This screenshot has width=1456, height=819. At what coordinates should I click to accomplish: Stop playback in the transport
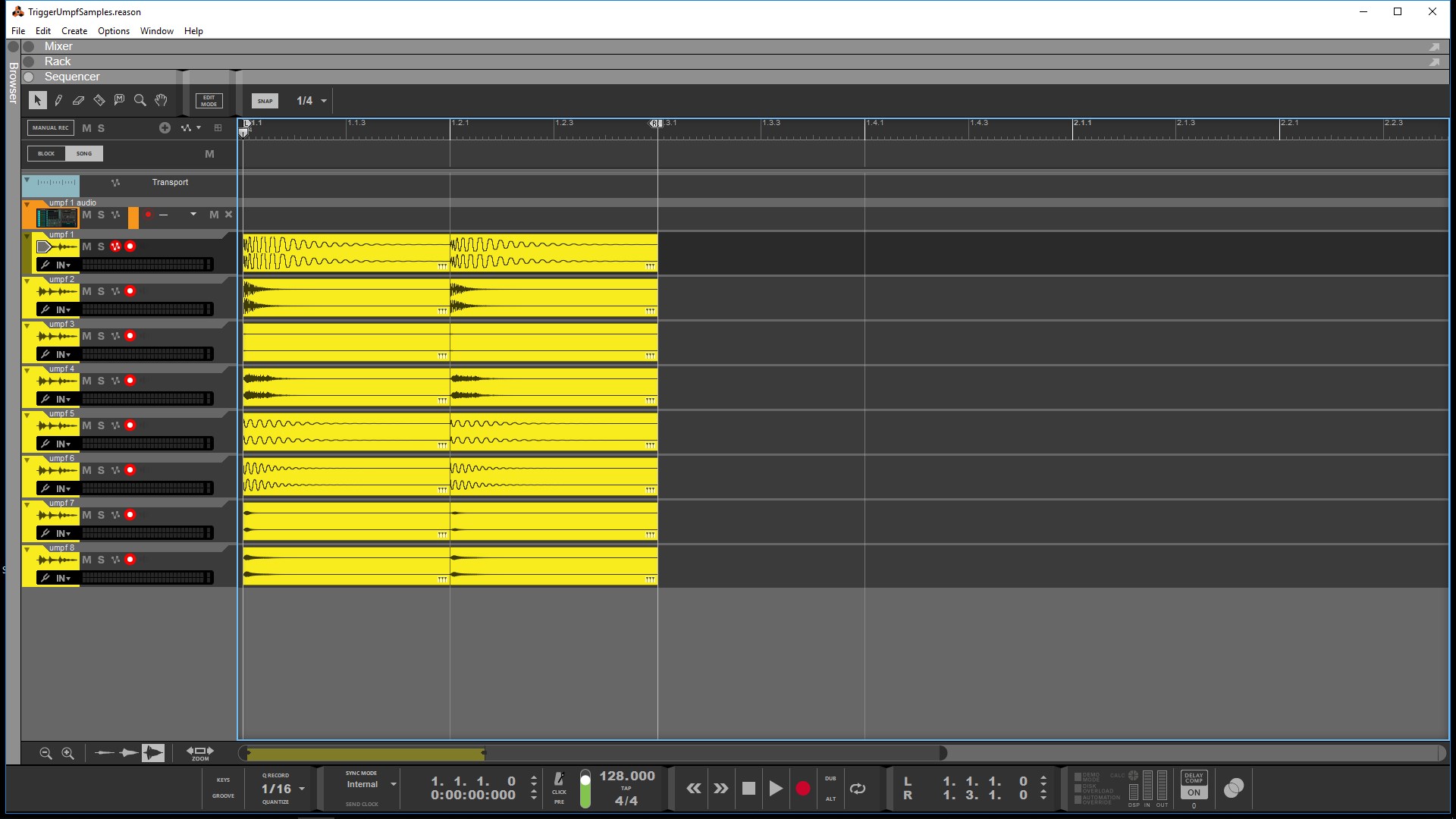pyautogui.click(x=748, y=789)
